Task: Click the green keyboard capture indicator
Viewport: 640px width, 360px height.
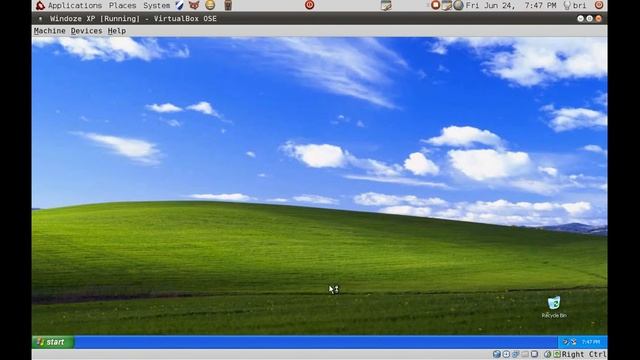Action: coord(557,354)
